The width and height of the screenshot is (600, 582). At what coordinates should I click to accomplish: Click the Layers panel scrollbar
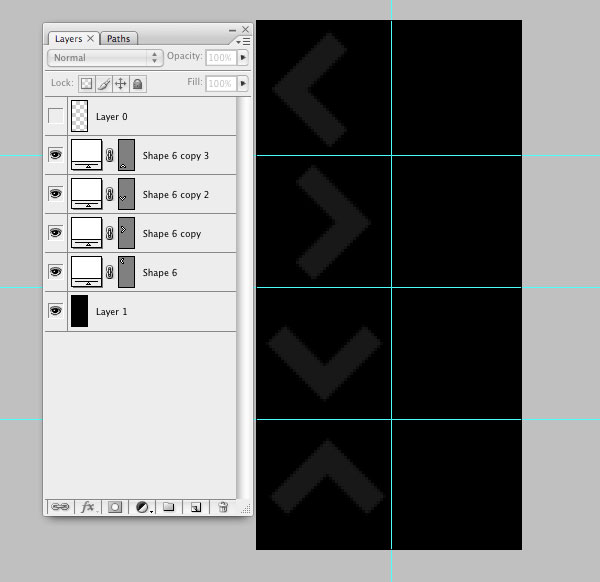point(245,298)
